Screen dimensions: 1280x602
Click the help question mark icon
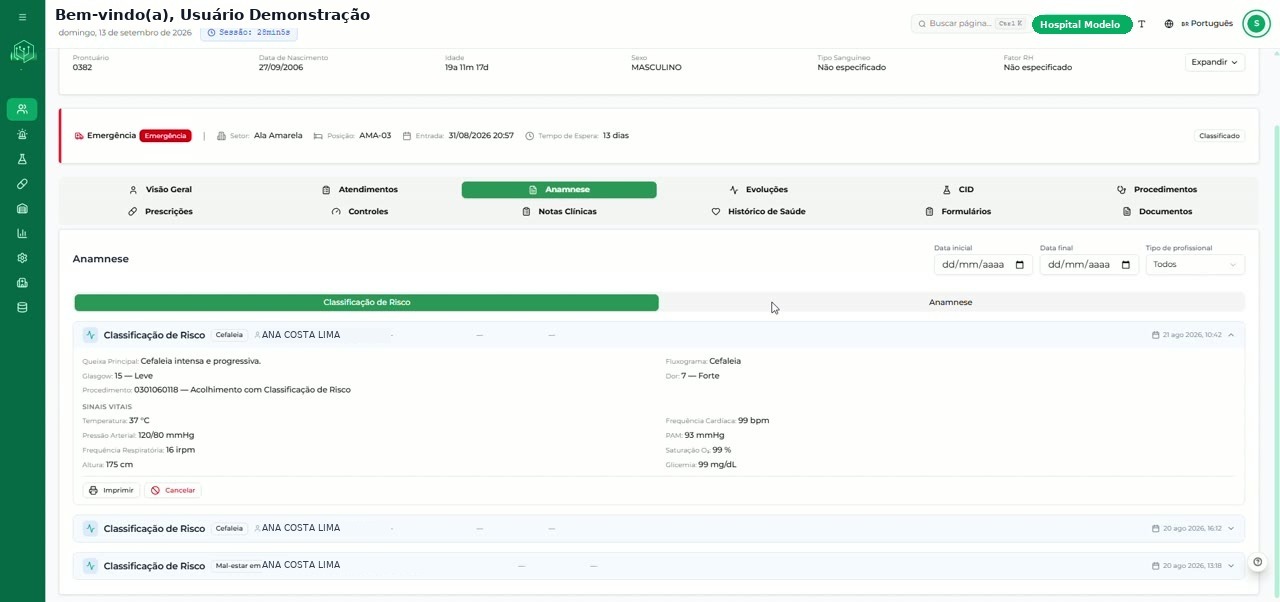[x=1258, y=562]
